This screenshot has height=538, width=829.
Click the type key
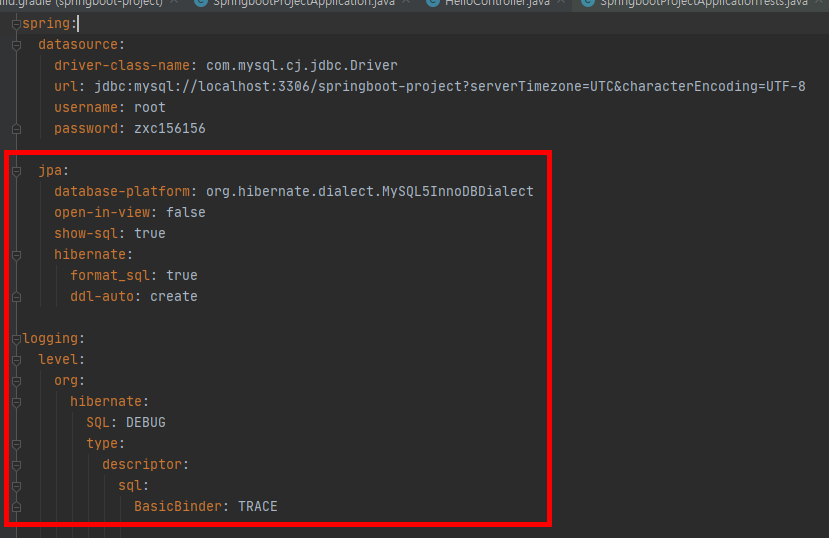[102, 443]
